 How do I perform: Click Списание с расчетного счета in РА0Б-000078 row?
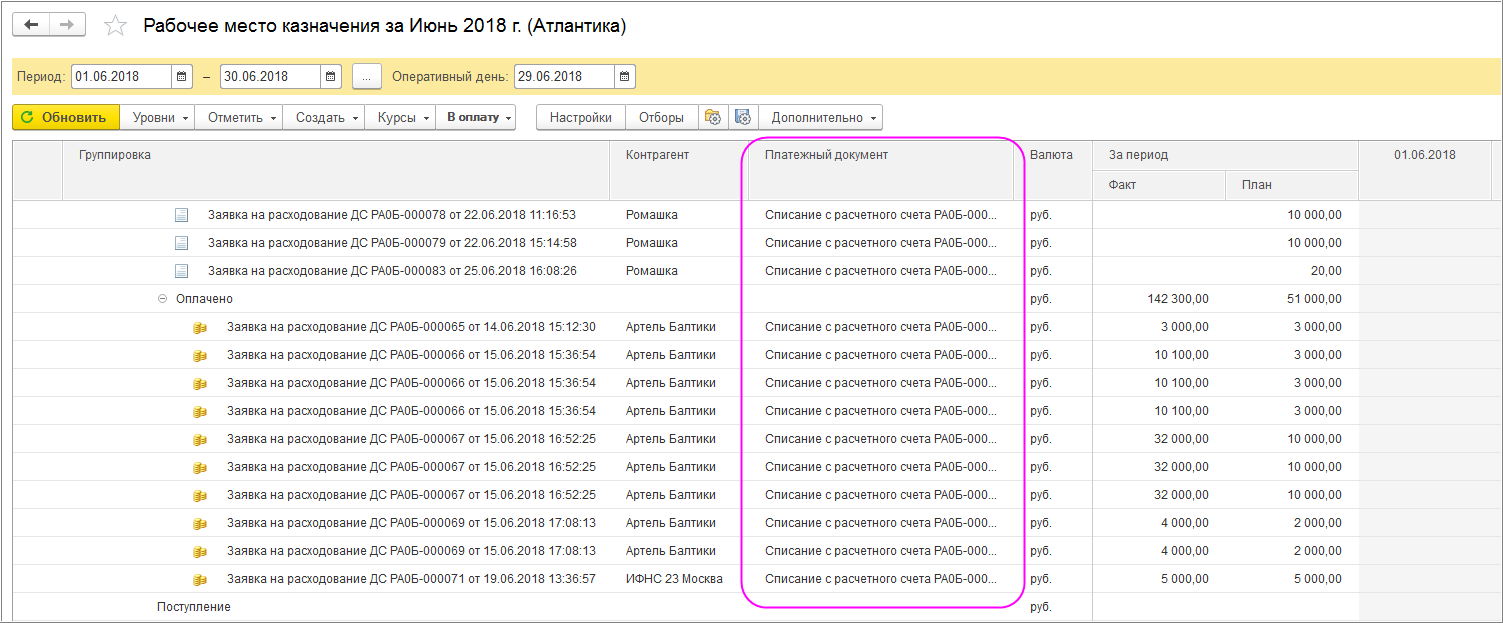point(881,215)
